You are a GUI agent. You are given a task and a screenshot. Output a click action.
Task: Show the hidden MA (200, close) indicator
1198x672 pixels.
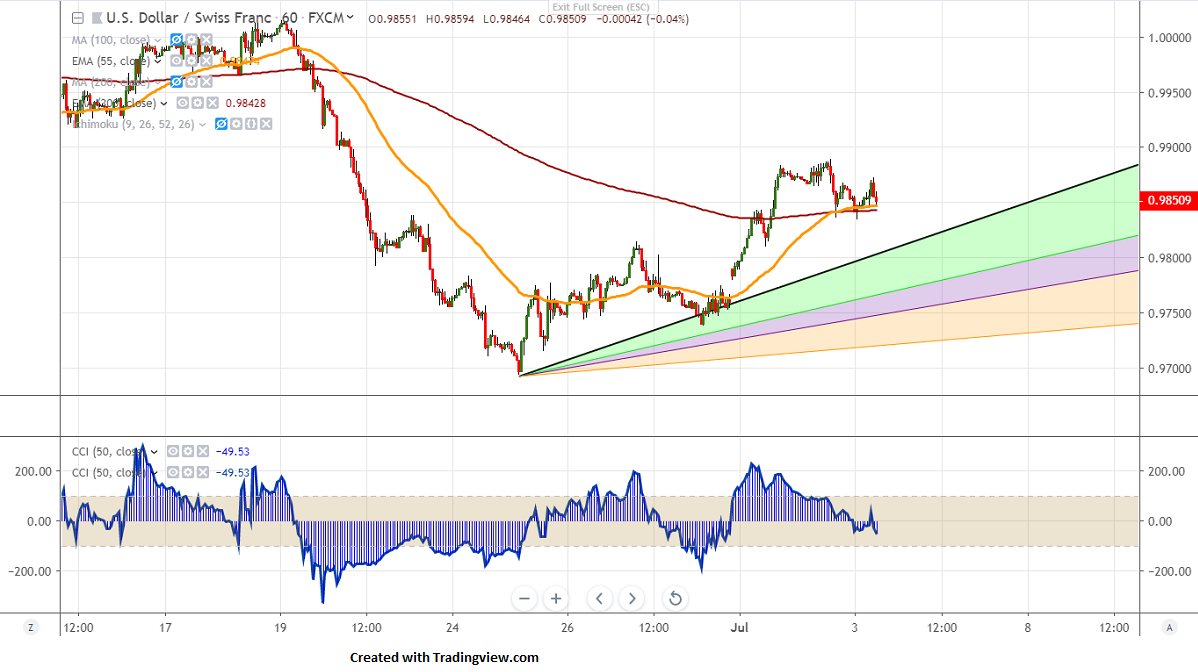176,82
